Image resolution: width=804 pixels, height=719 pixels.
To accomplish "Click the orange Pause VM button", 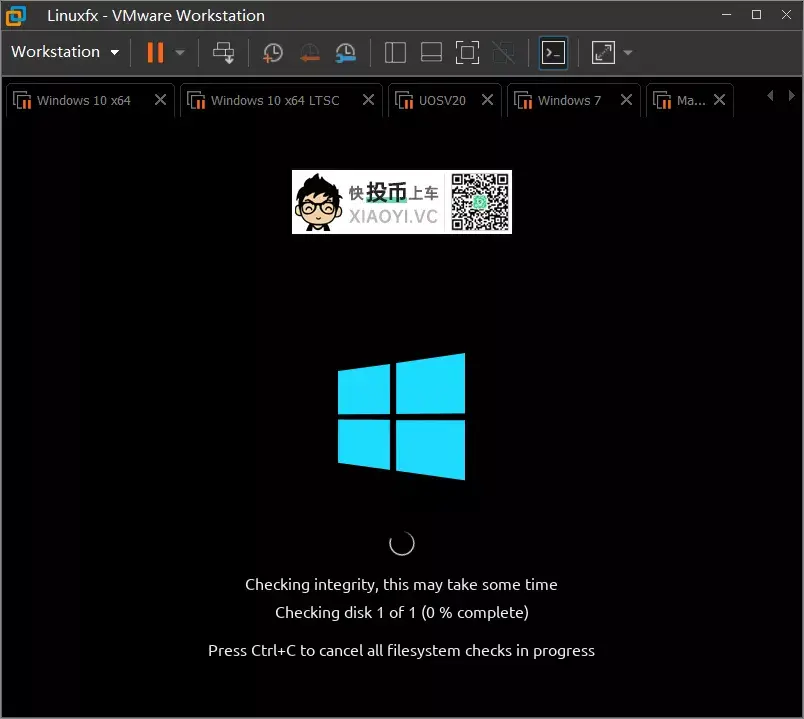I will [155, 52].
